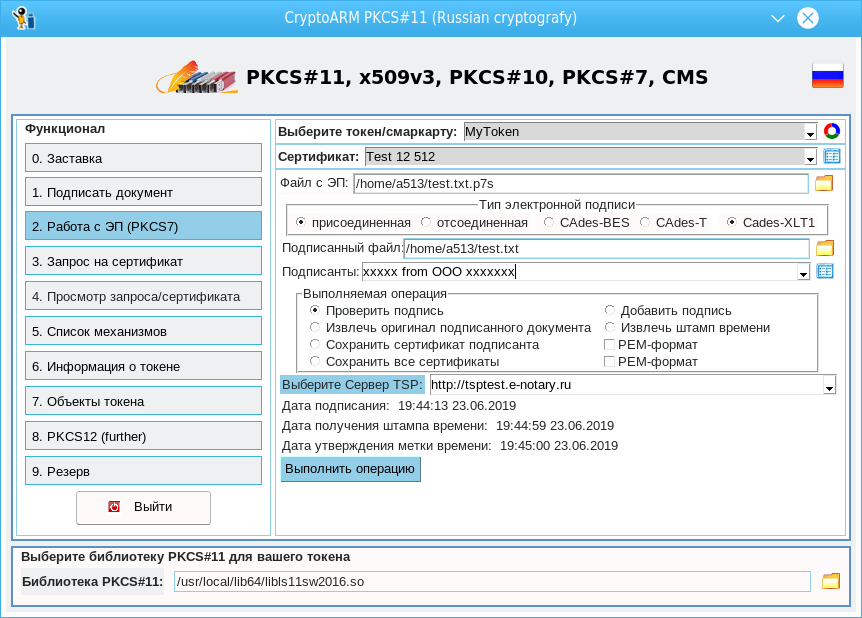The width and height of the screenshot is (862, 618).
Task: Open certificate dropdown showing Test 12 512
Action: (x=810, y=158)
